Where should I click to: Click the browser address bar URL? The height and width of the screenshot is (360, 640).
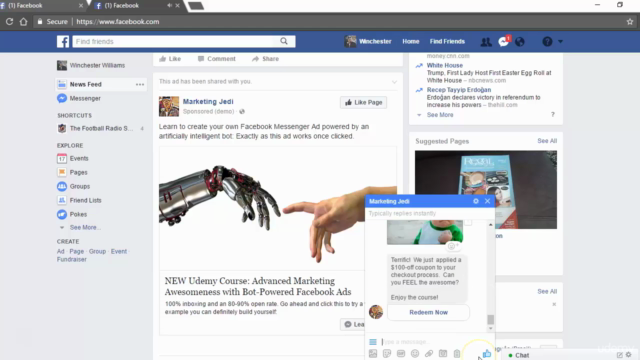click(118, 22)
